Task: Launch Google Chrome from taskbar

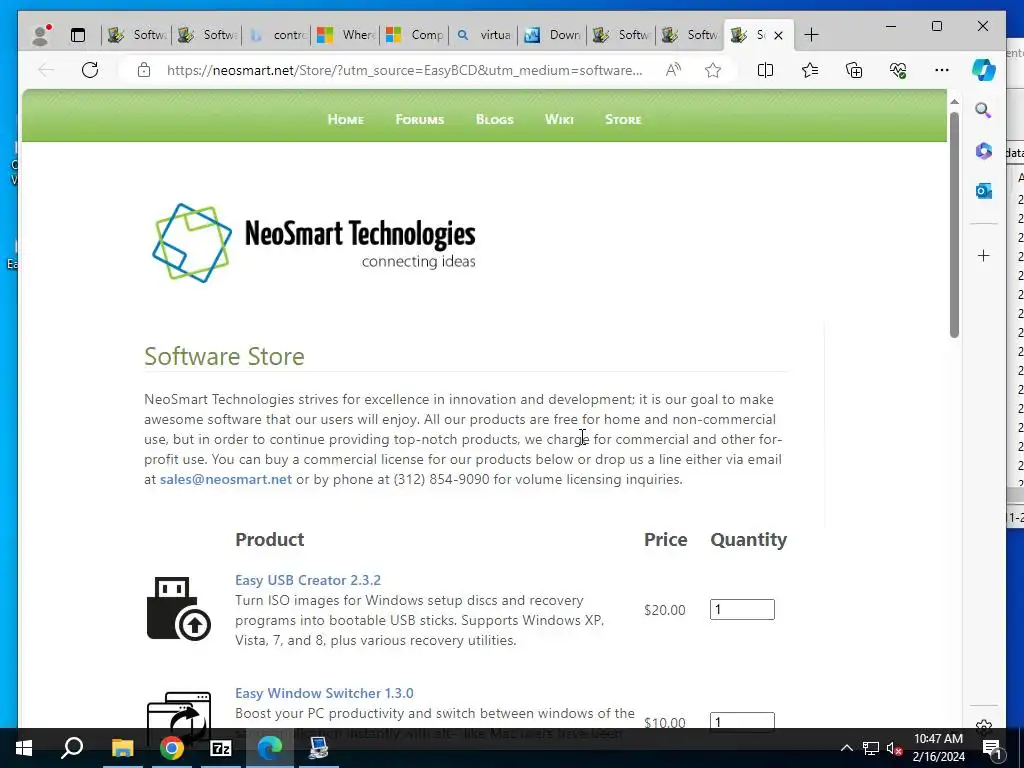Action: click(172, 748)
